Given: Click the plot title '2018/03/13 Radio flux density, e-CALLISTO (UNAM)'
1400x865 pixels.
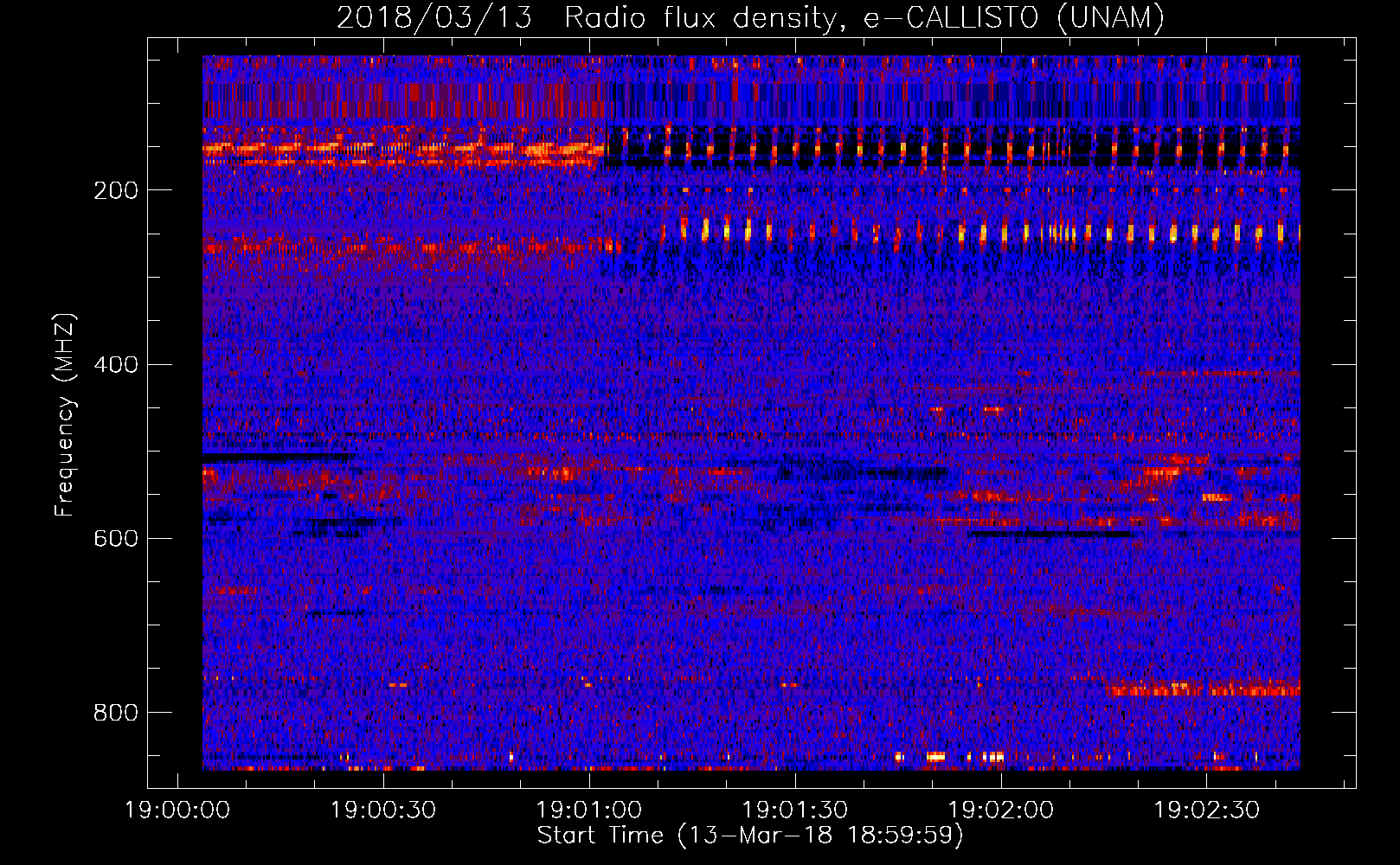Looking at the screenshot, I should pyautogui.click(x=750, y=18).
